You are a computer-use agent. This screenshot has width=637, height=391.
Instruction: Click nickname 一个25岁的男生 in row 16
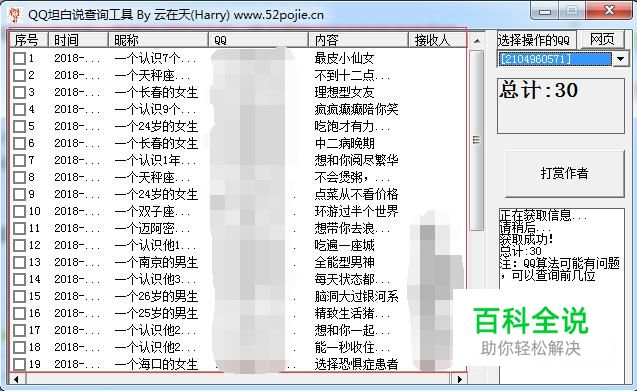(156, 313)
